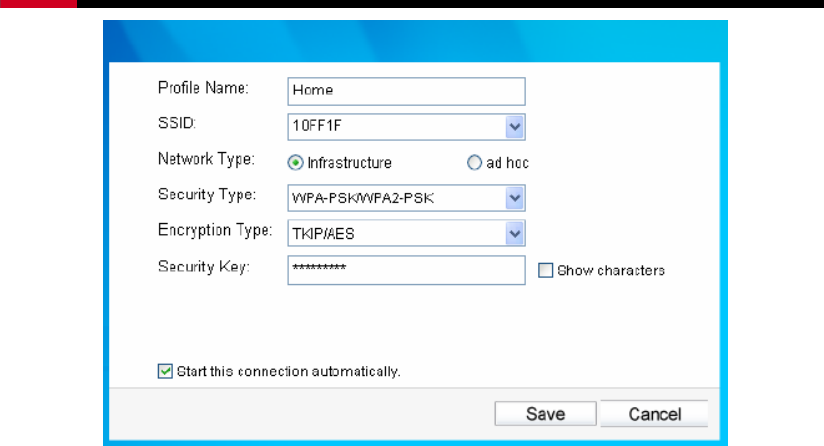The width and height of the screenshot is (824, 446).
Task: Save the wireless profile
Action: tap(545, 414)
